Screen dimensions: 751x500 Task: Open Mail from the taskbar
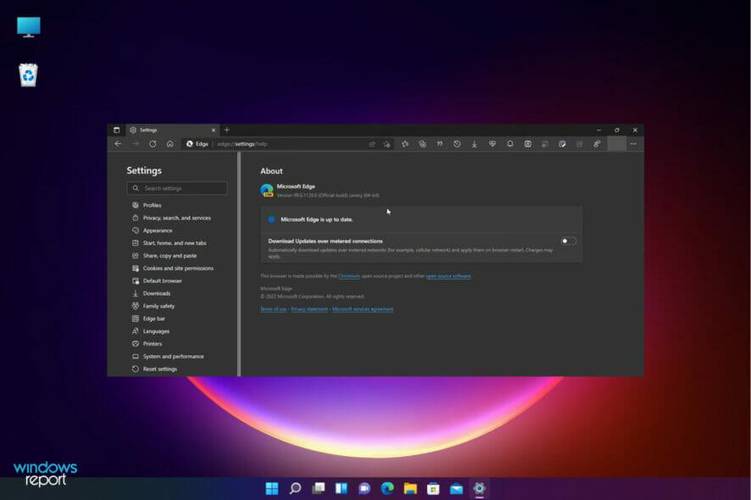coord(456,488)
